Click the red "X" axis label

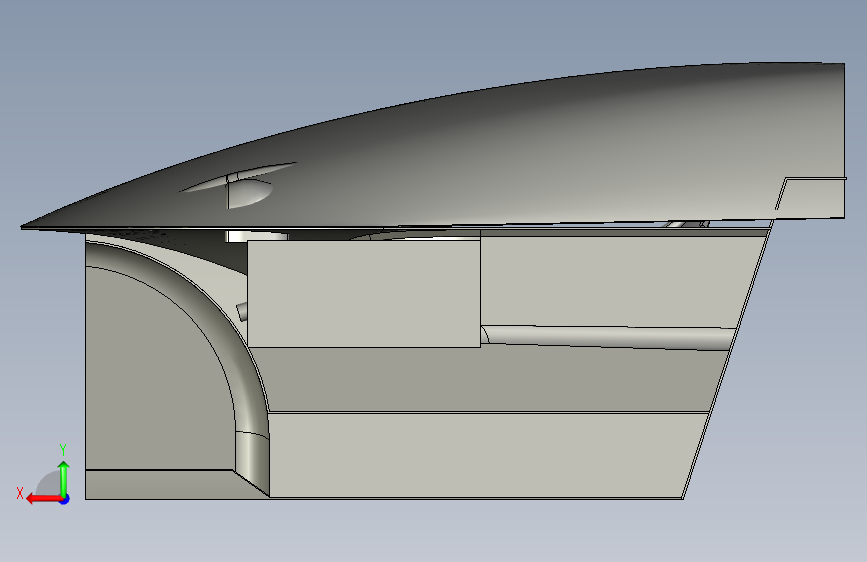[20, 493]
